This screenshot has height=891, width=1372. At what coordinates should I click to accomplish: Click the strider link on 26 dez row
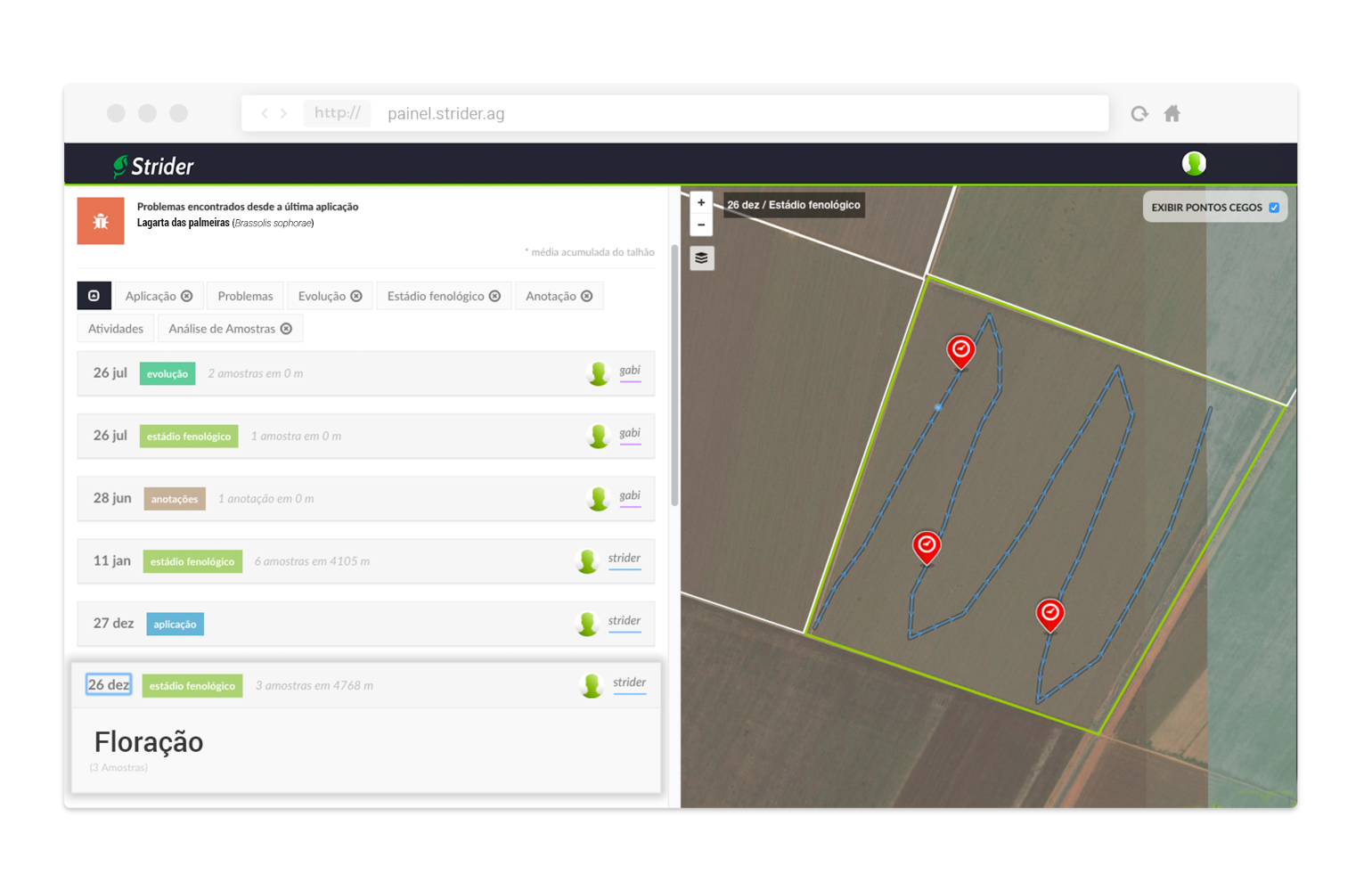[630, 683]
